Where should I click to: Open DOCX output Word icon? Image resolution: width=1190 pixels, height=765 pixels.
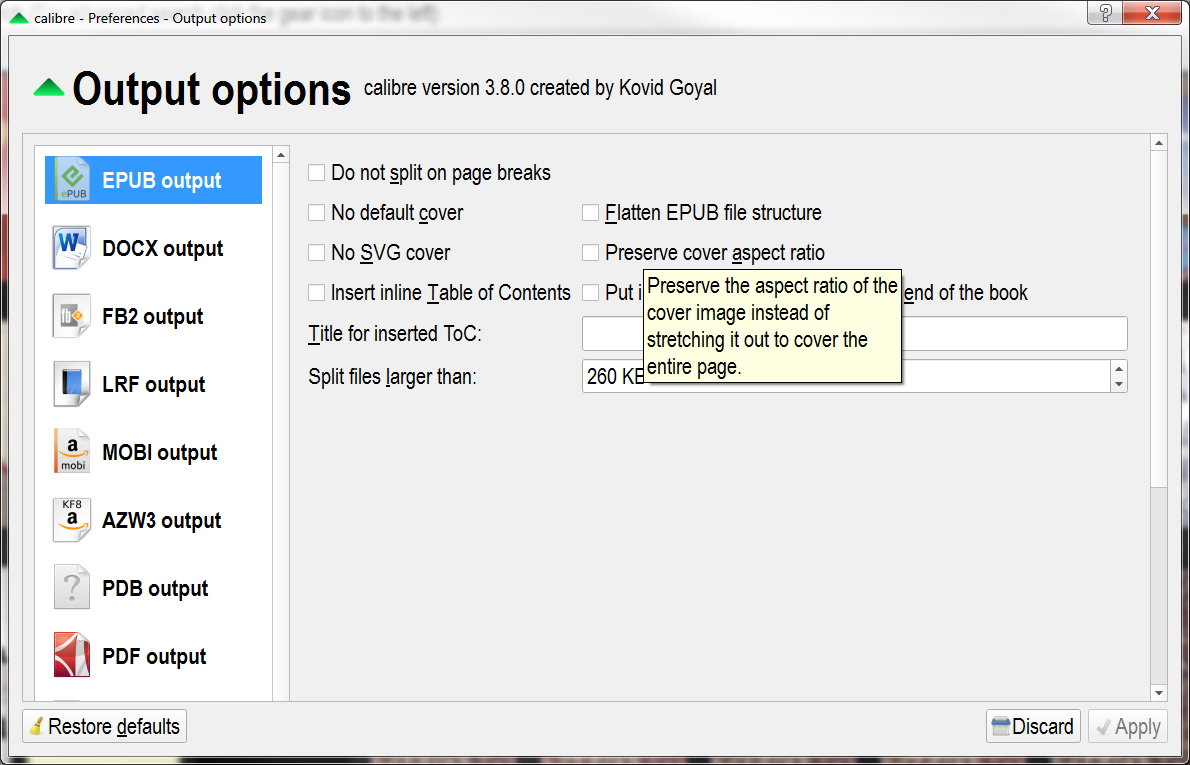coord(72,249)
